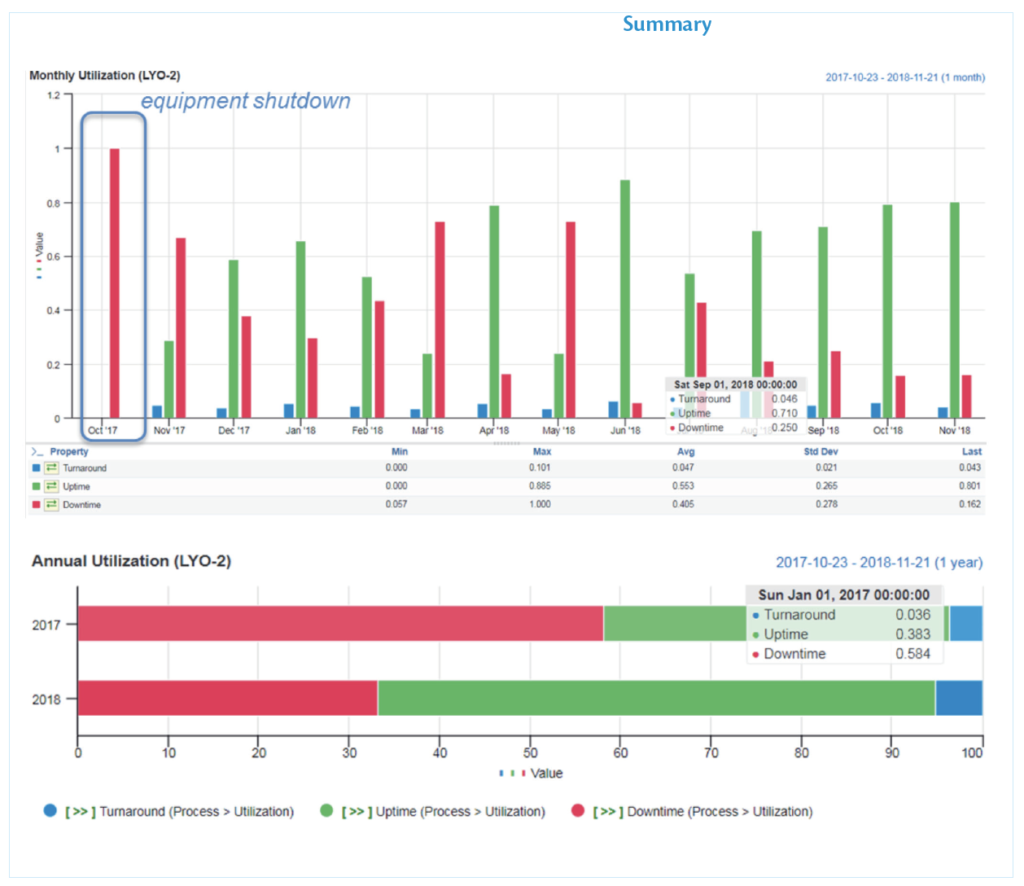Click the tall green Jun '18 uptime bar
Image resolution: width=1024 pixels, height=886 pixels.
point(625,298)
